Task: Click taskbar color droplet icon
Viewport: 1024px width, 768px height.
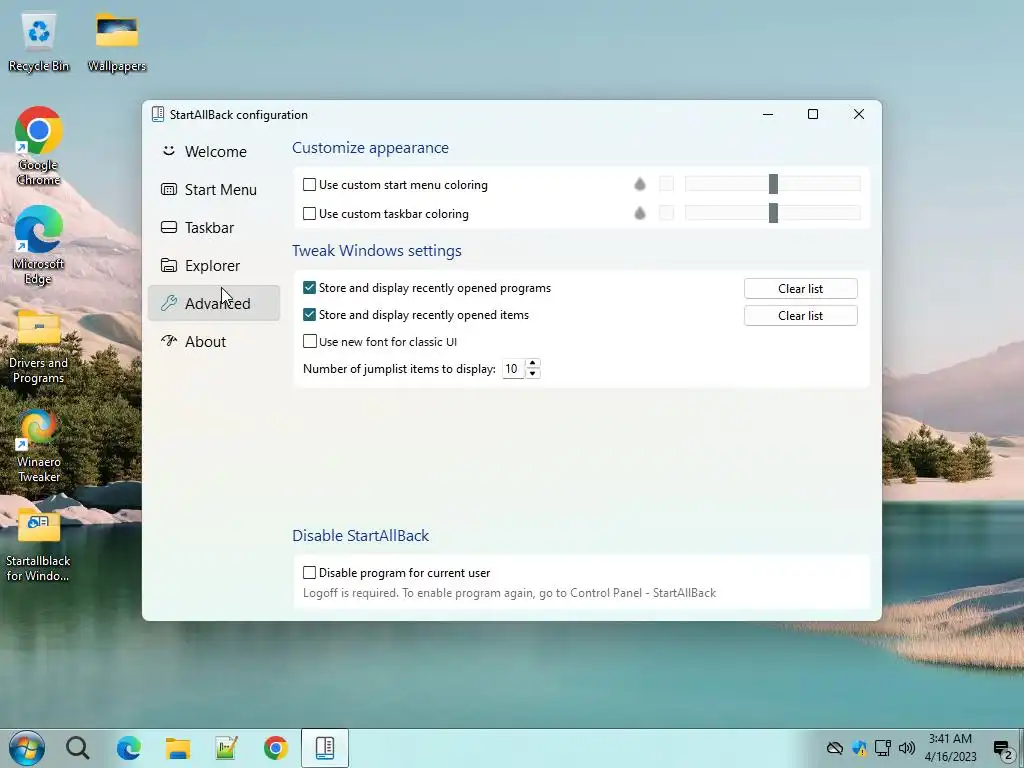Action: [640, 213]
